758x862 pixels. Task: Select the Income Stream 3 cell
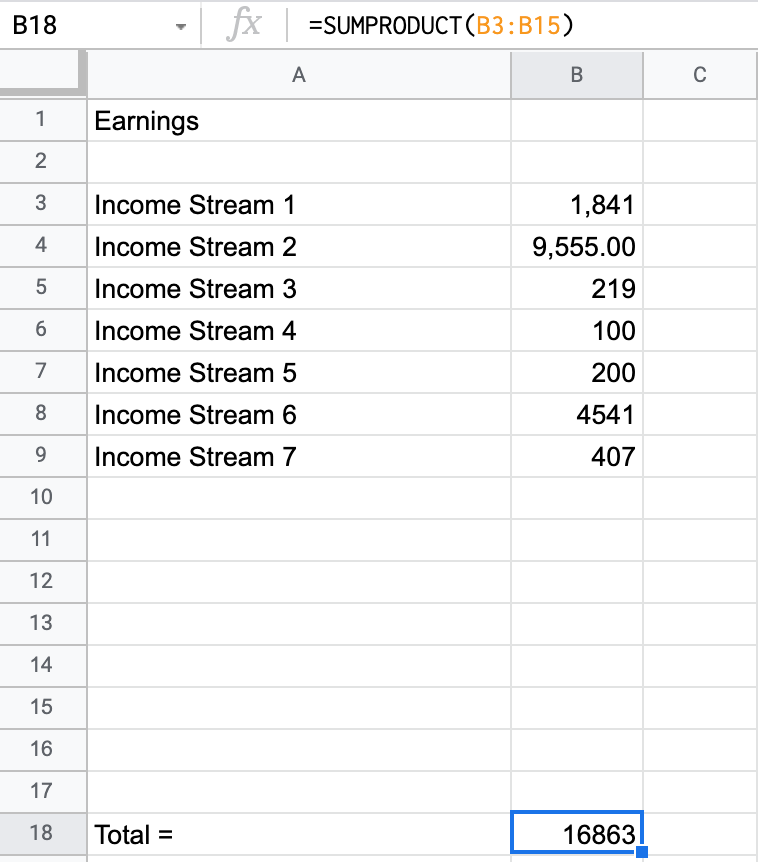(298, 288)
